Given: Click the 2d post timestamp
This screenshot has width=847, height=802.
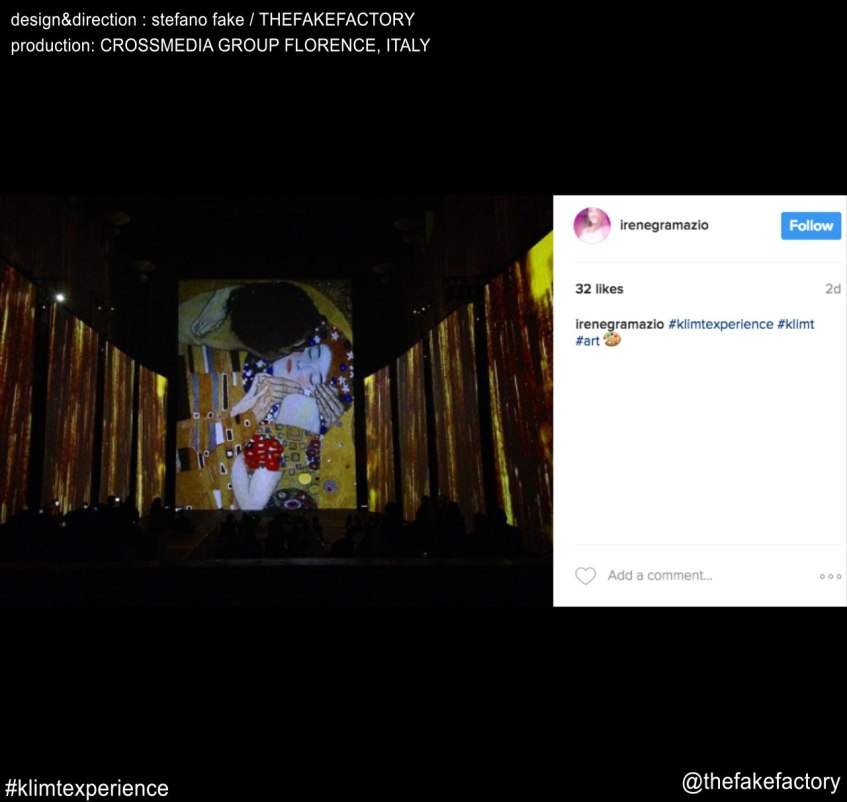Looking at the screenshot, I should coord(832,289).
